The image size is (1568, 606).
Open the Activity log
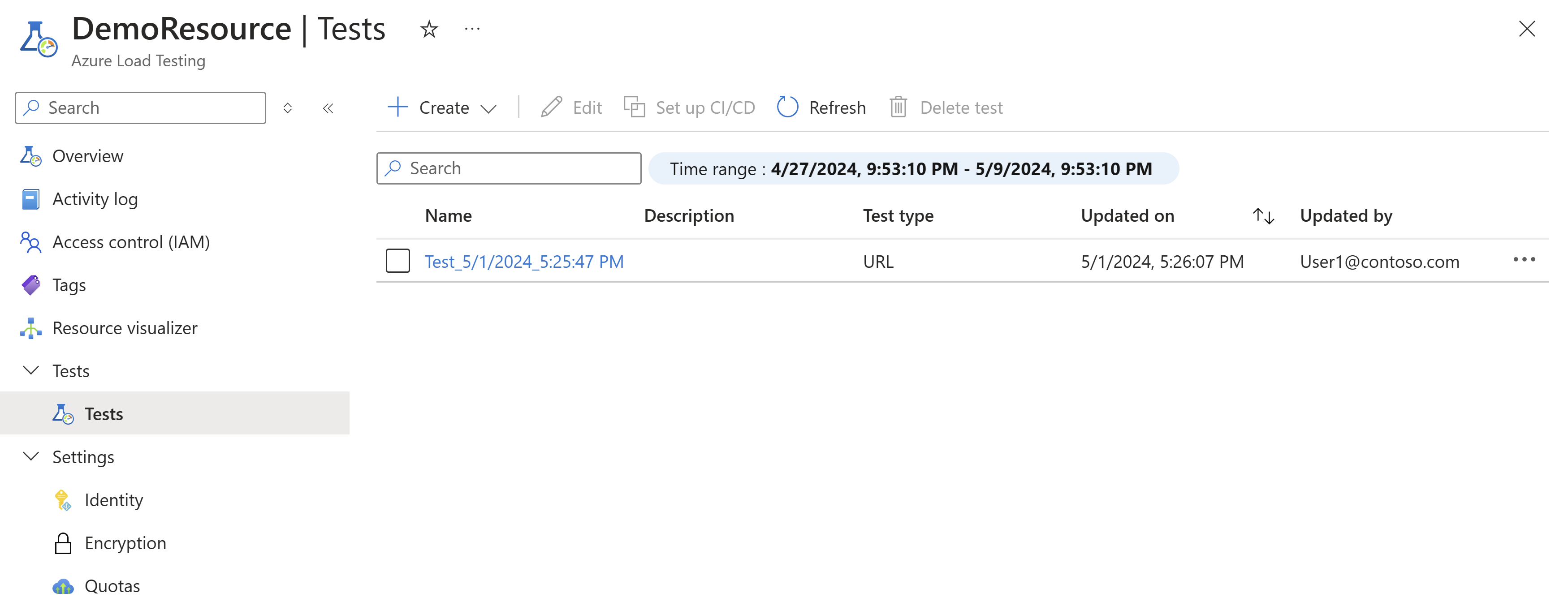coord(95,198)
